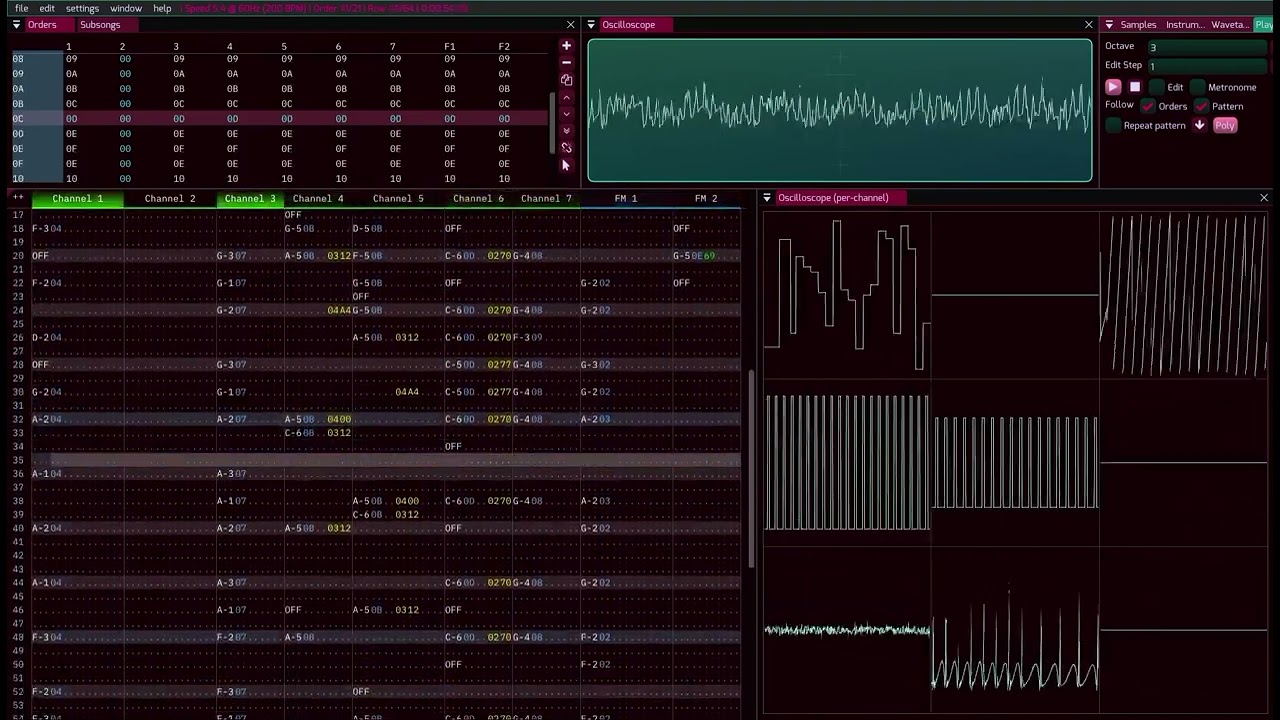This screenshot has width=1280, height=720.
Task: Click the Orders list vertical scrollbar
Action: (551, 125)
